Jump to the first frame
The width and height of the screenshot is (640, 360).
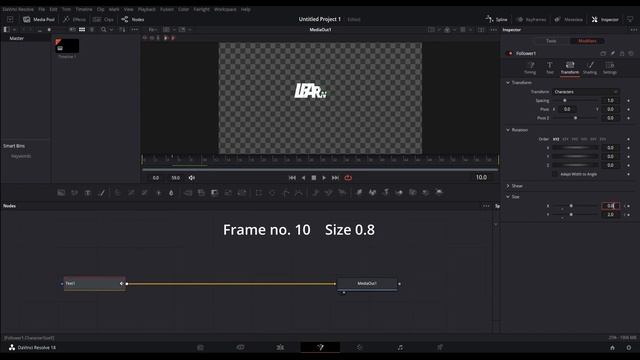[x=292, y=178]
